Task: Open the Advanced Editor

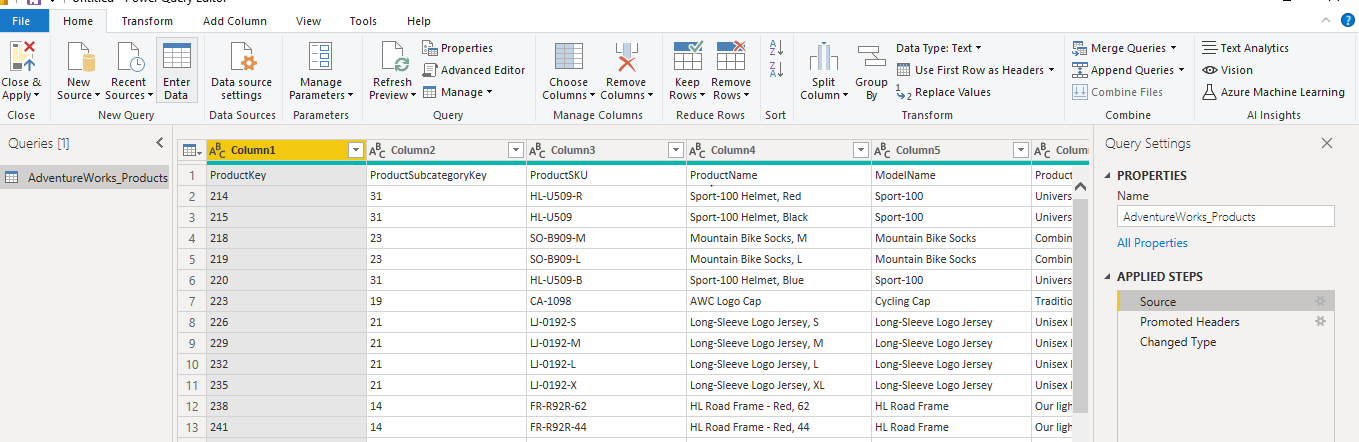Action: 473,70
